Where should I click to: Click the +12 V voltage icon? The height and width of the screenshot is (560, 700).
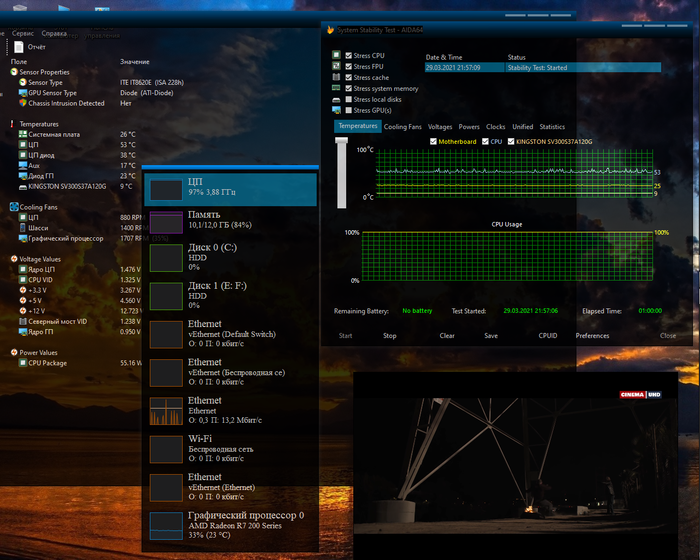coord(23,311)
